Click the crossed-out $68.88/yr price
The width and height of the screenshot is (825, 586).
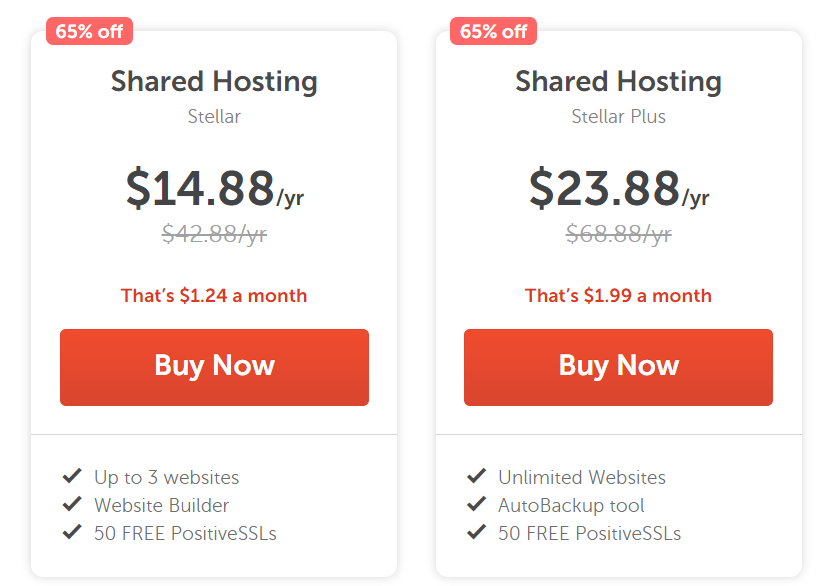coord(618,234)
